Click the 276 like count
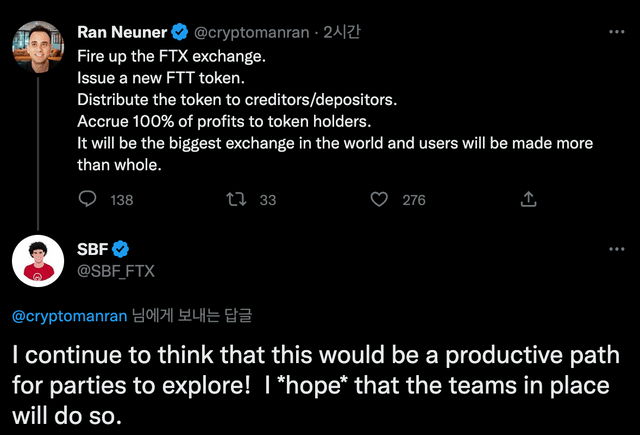 click(413, 200)
